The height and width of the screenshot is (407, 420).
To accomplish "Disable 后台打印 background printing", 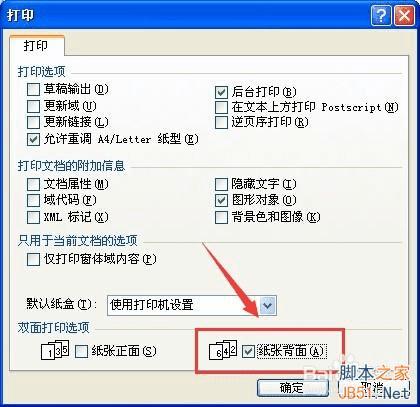I will [x=221, y=92].
